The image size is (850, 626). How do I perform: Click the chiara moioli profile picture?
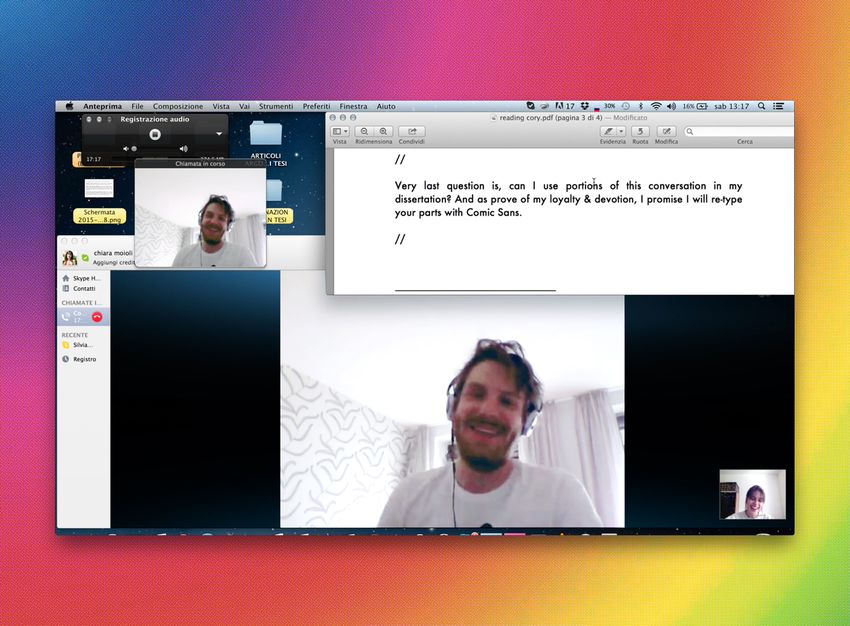(69, 258)
